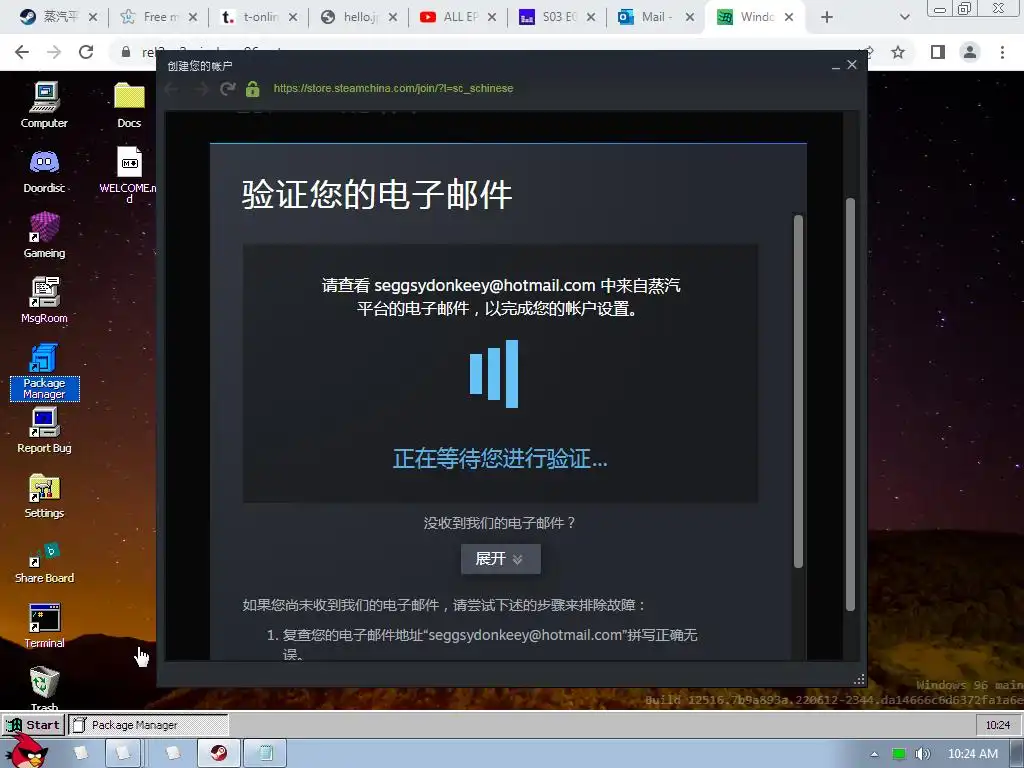Viewport: 1024px width, 768px height.
Task: Show hidden tray icons arrow
Action: 874,754
